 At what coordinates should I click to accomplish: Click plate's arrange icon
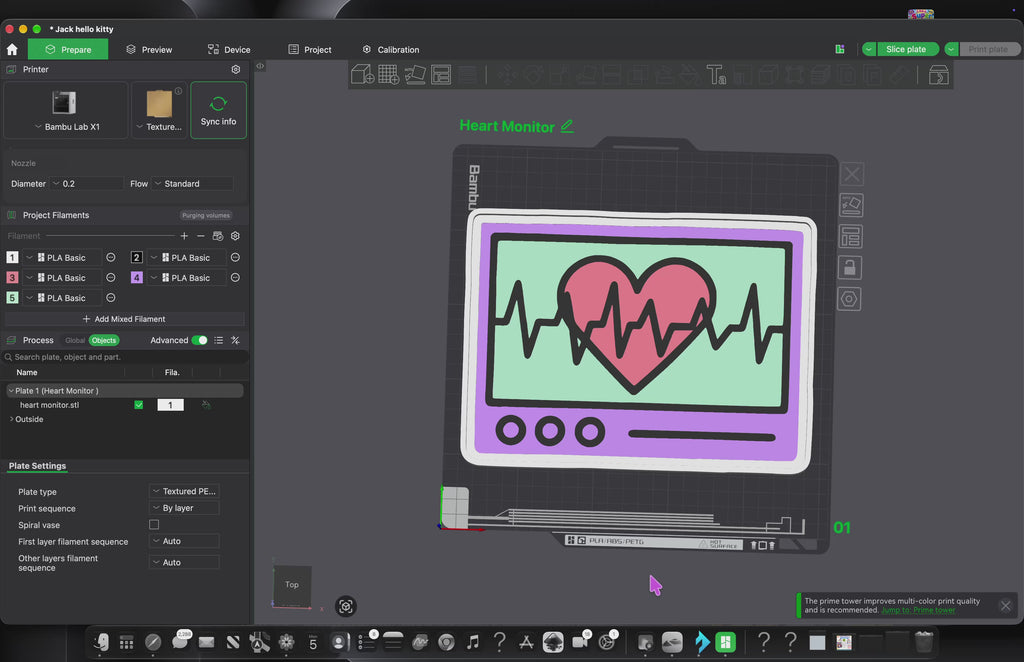click(x=851, y=236)
